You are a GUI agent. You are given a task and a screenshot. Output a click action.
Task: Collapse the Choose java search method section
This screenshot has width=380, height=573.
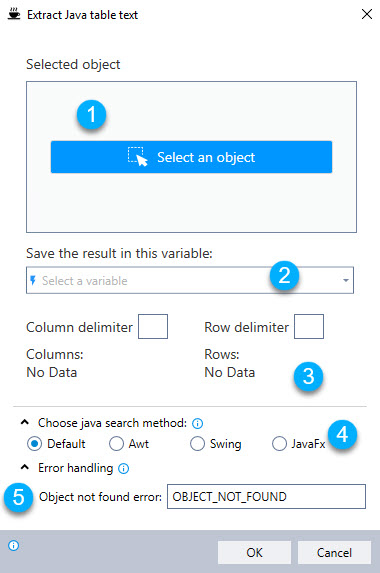(x=25, y=422)
